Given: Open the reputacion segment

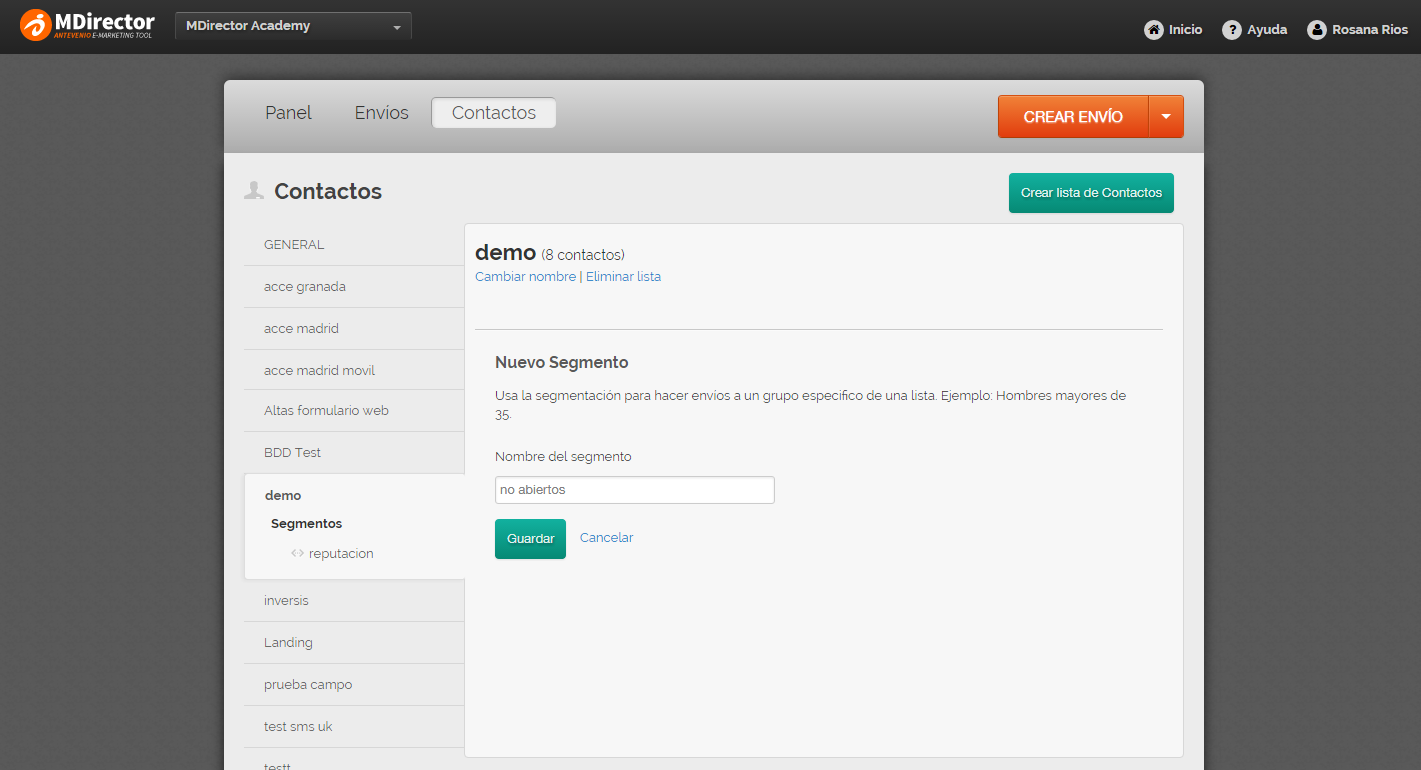Looking at the screenshot, I should click(x=341, y=553).
